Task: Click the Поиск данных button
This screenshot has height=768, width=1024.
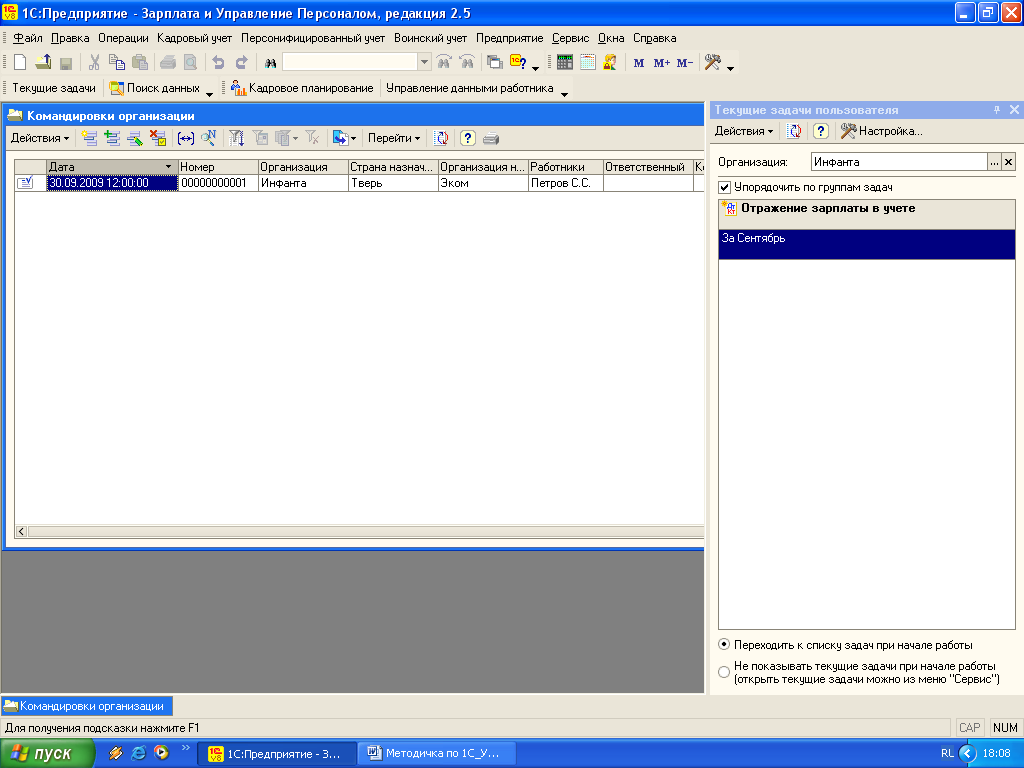Action: click(x=155, y=88)
